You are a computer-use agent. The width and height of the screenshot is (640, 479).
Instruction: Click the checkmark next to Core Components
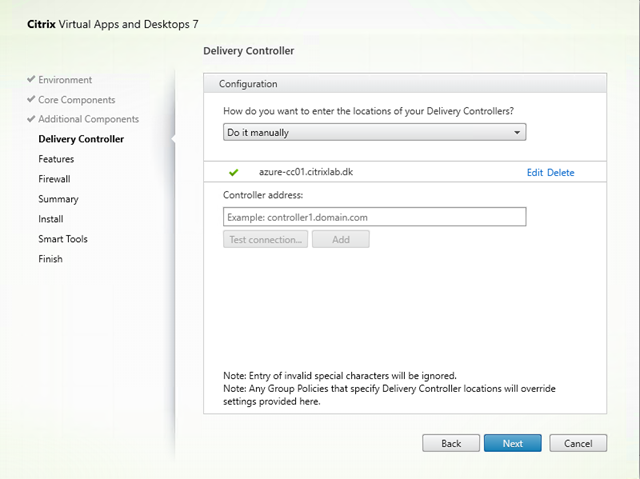(x=31, y=99)
